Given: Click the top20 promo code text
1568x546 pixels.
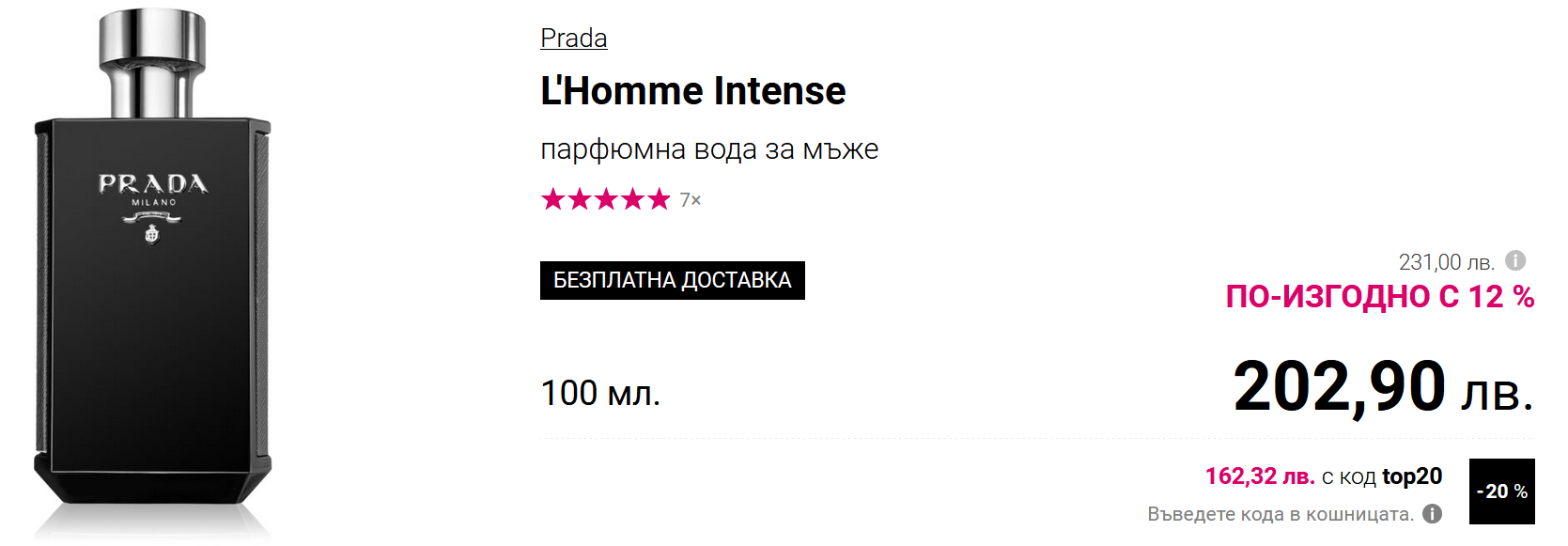Looking at the screenshot, I should pos(1412,476).
